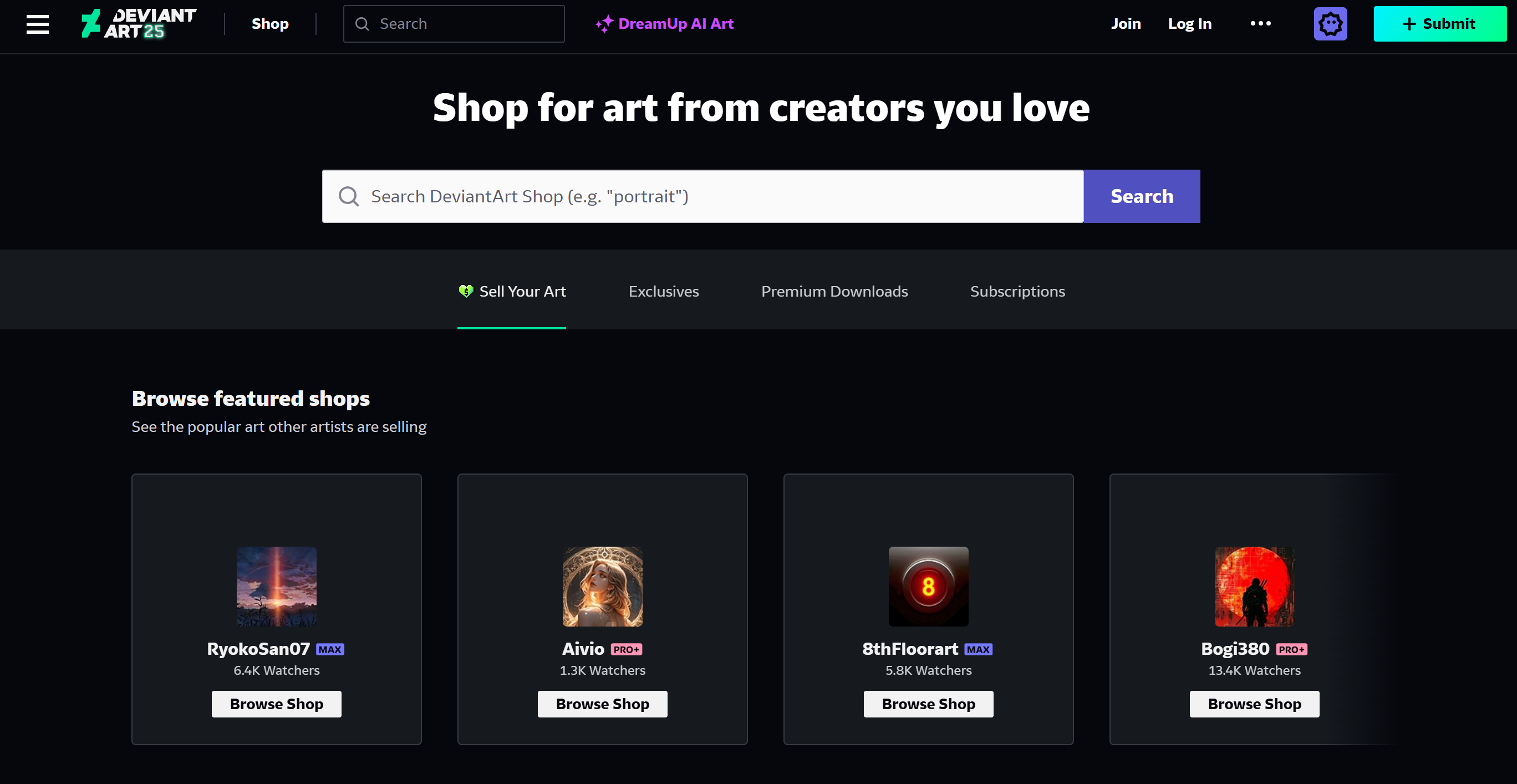Browse Shop for 8thFloorart
The image size is (1517, 784).
(x=929, y=704)
